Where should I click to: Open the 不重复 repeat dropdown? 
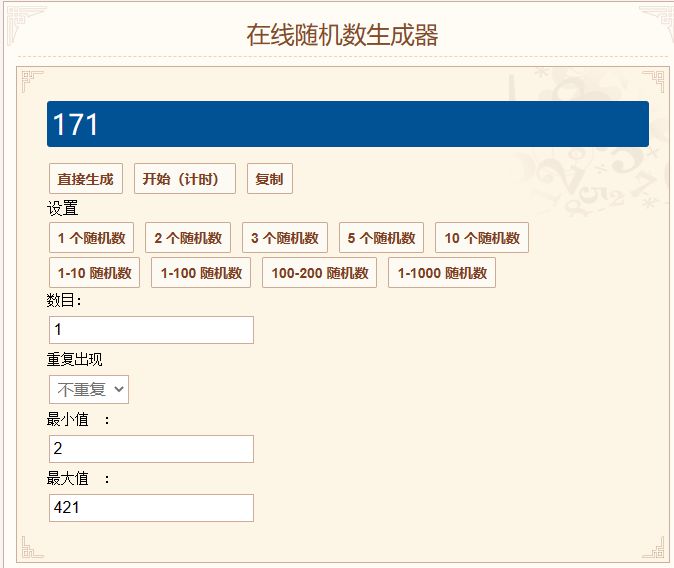[89, 390]
